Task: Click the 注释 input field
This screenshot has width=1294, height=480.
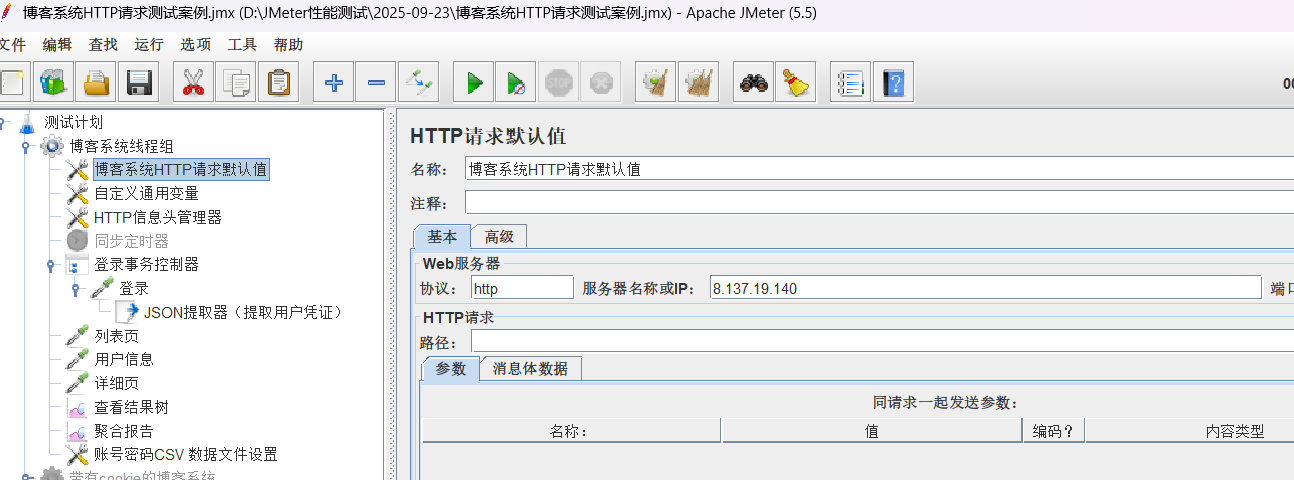Action: tap(879, 203)
